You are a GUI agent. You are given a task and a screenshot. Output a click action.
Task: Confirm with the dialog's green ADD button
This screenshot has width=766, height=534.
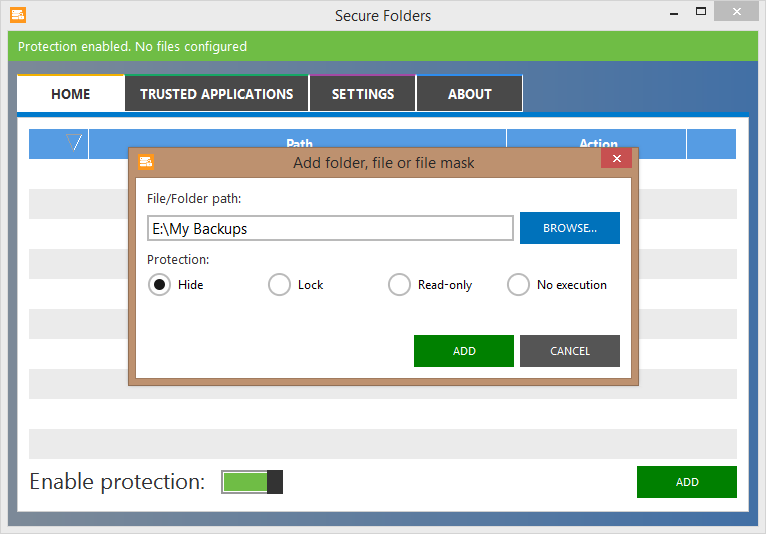tap(464, 351)
